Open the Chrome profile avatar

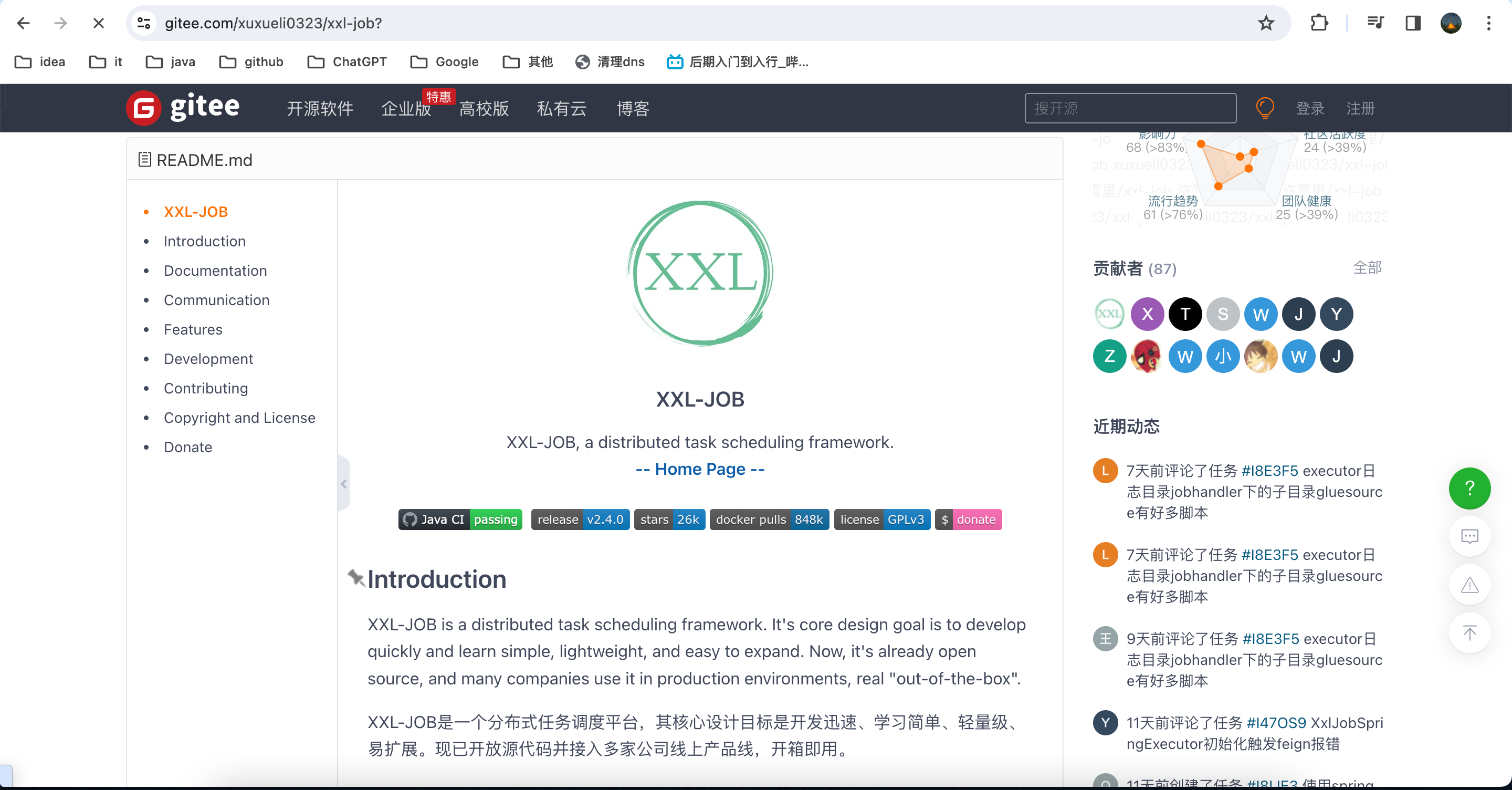click(x=1451, y=23)
